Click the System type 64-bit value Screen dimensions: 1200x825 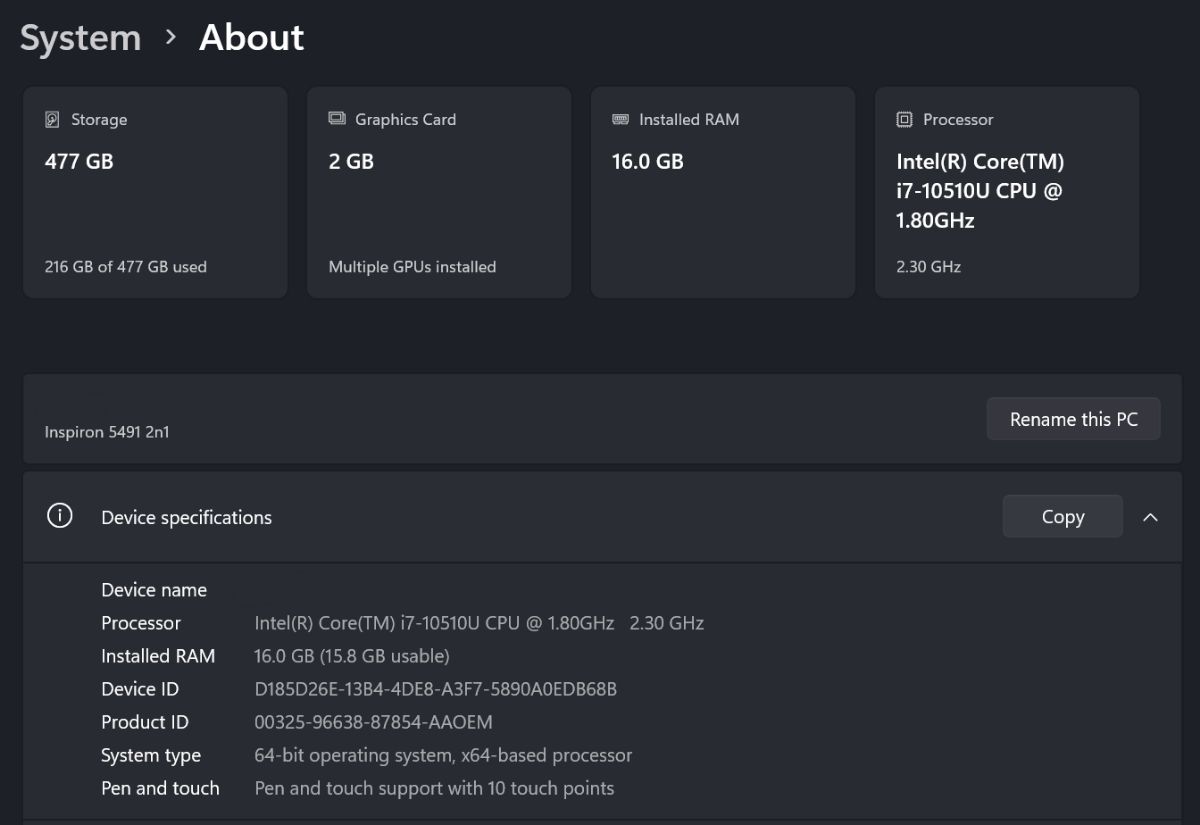[443, 755]
